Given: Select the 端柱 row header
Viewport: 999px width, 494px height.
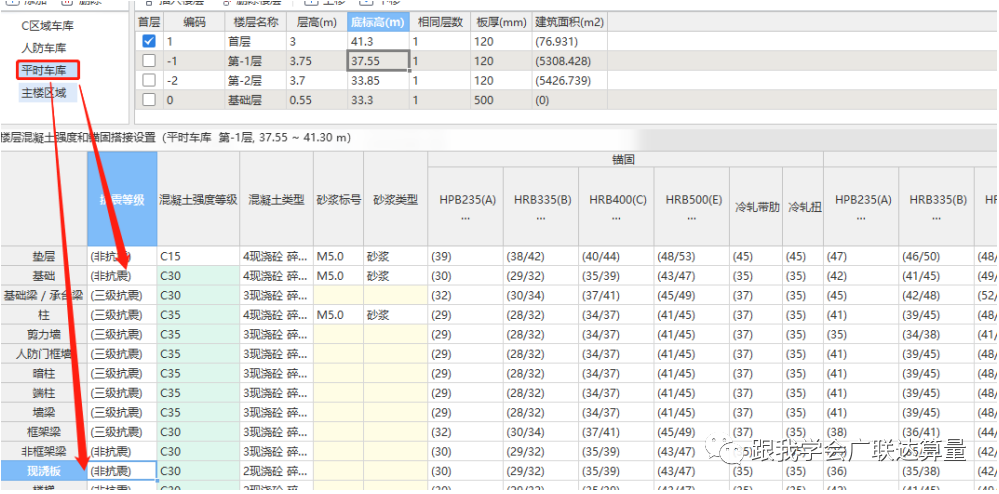Looking at the screenshot, I should click(x=43, y=393).
